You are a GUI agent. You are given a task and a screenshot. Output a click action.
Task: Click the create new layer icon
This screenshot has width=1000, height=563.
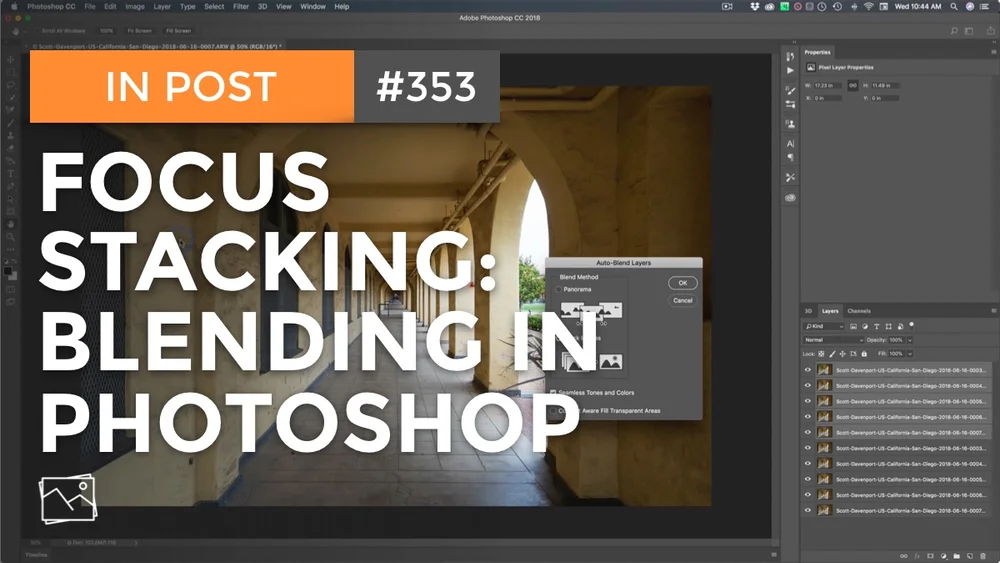coord(969,556)
